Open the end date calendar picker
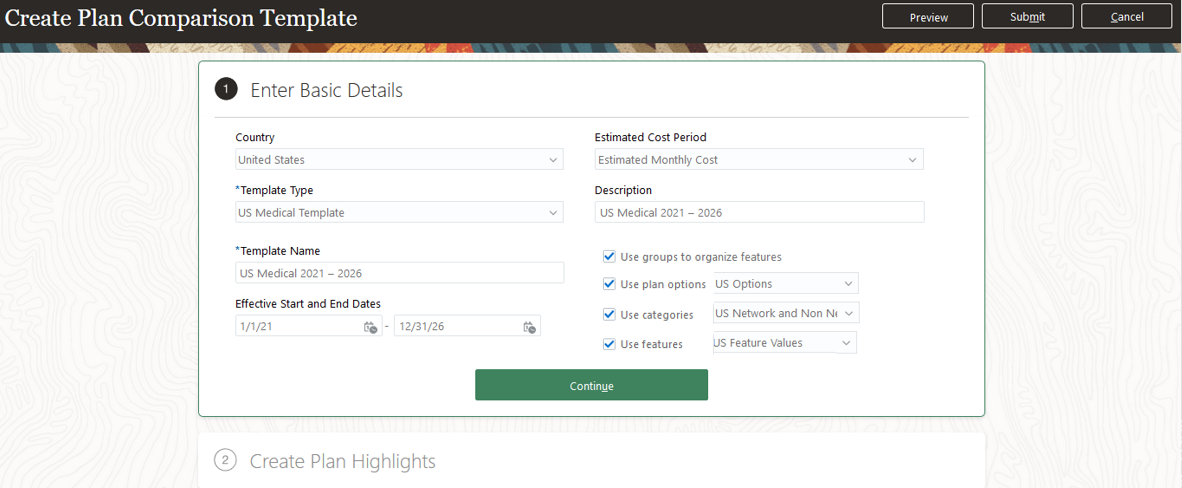 529,327
